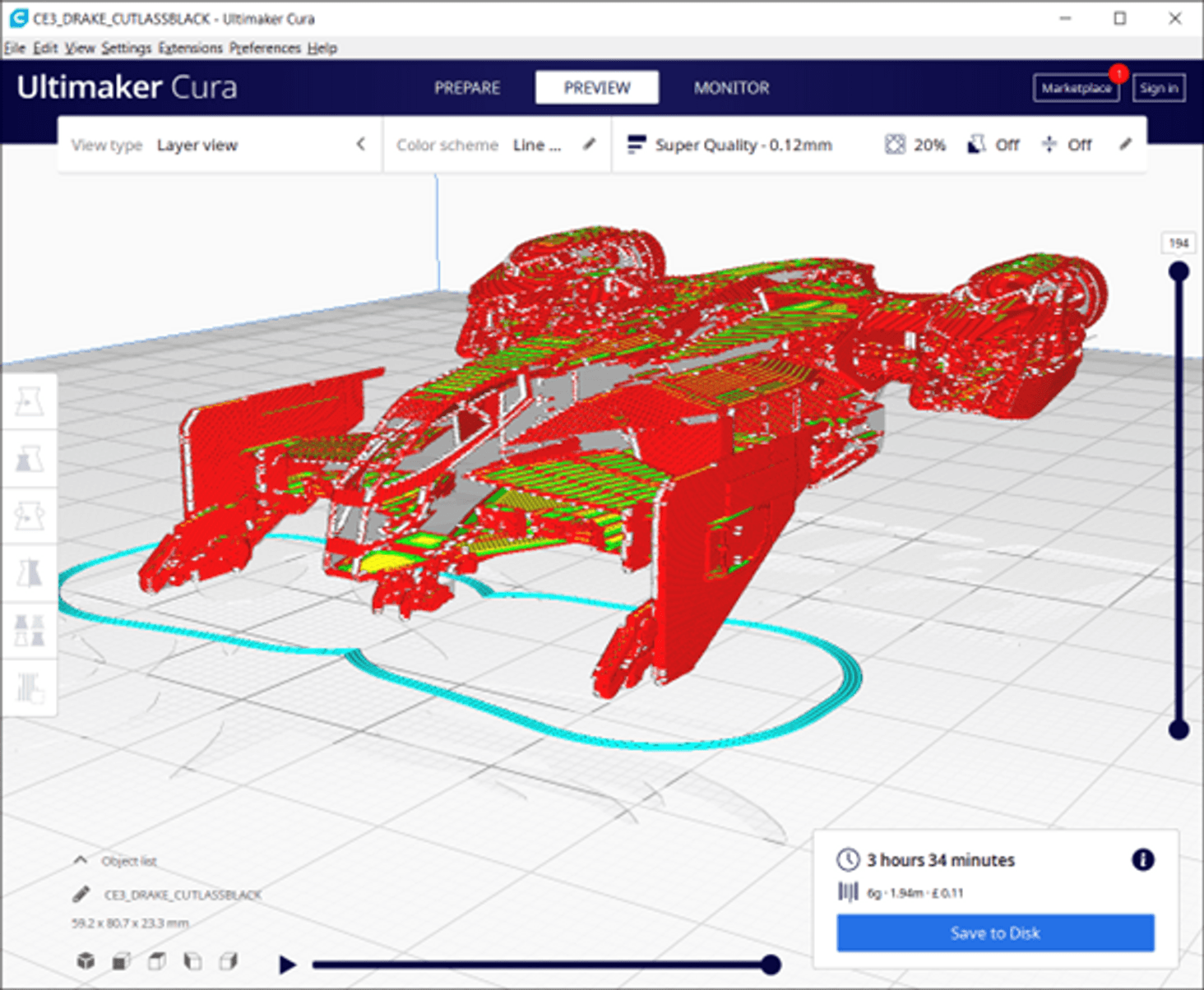Collapse the Object list
1204x990 pixels.
pyautogui.click(x=80, y=860)
